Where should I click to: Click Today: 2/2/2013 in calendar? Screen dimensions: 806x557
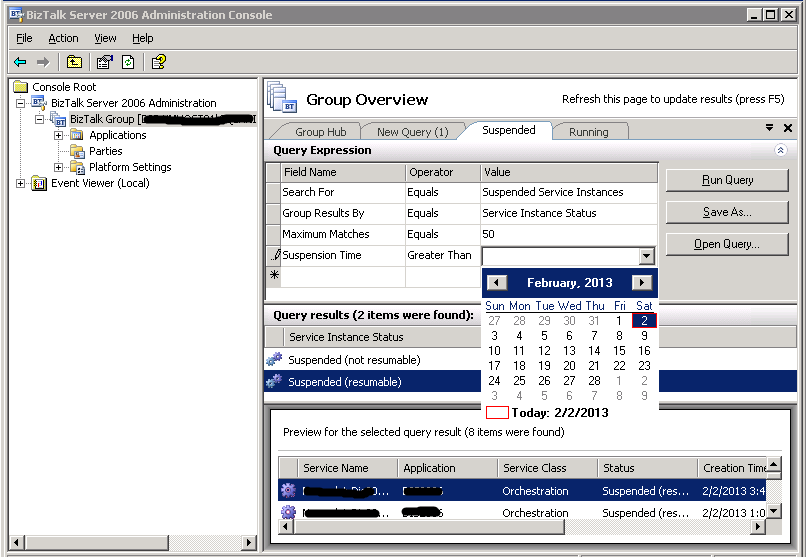548,413
